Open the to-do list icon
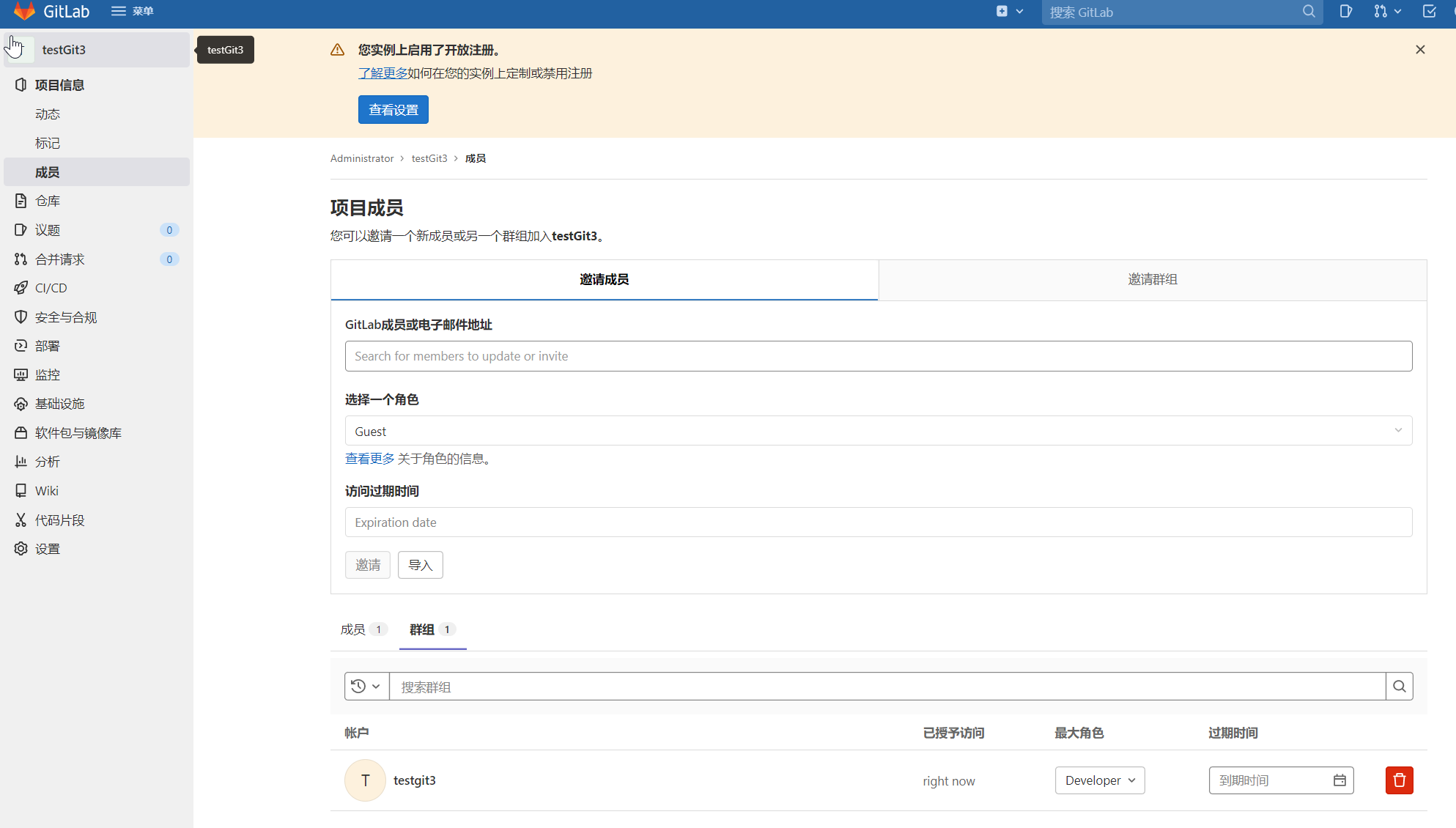This screenshot has height=828, width=1456. 1430,11
